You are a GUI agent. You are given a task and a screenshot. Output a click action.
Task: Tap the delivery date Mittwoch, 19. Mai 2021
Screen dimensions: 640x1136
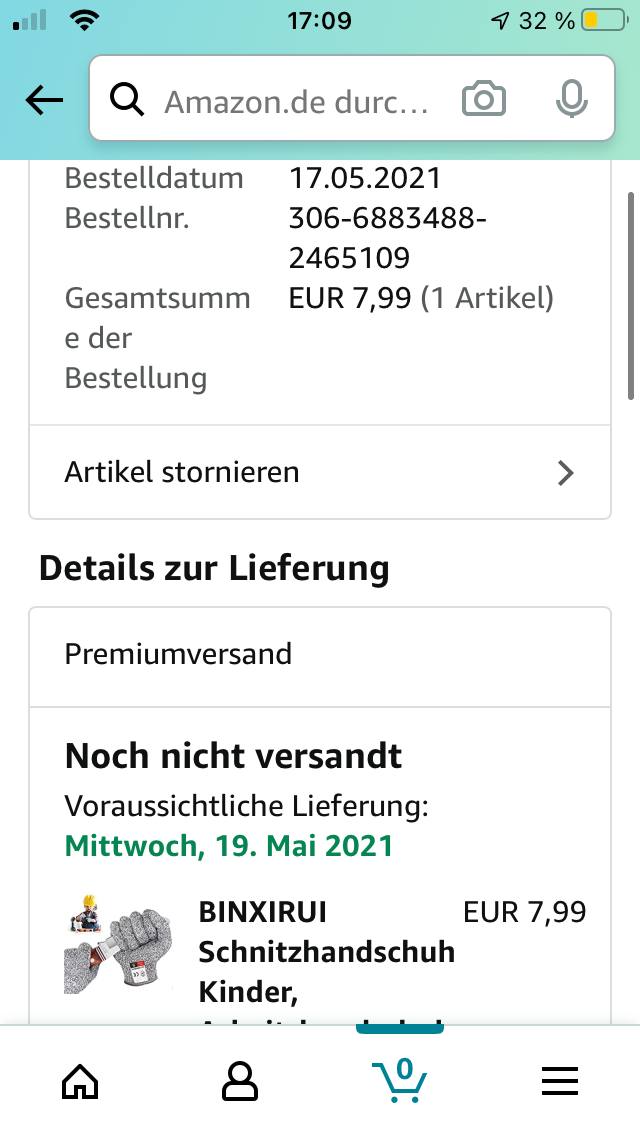click(229, 846)
